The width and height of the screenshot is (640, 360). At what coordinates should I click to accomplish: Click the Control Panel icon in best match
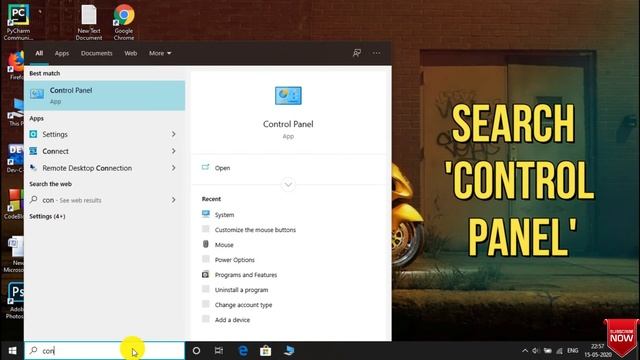point(37,94)
